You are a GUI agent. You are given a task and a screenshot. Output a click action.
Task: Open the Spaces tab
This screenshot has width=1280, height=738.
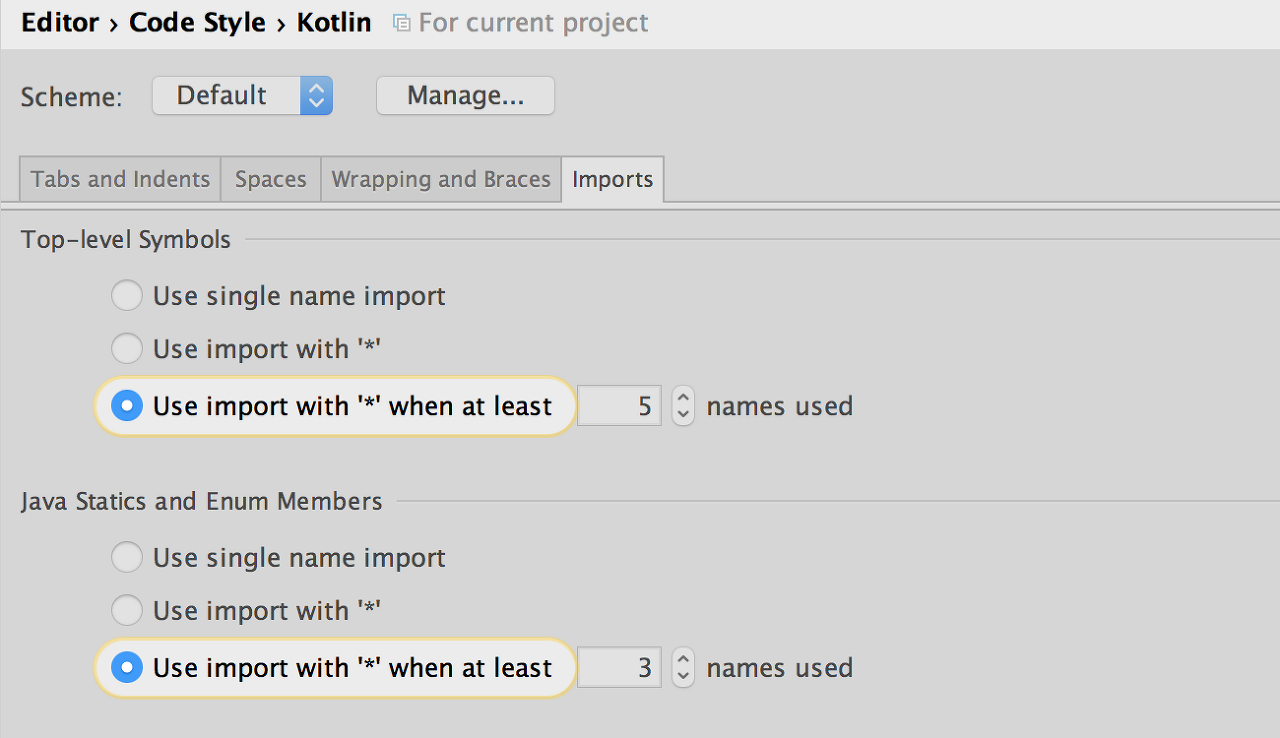click(x=270, y=180)
